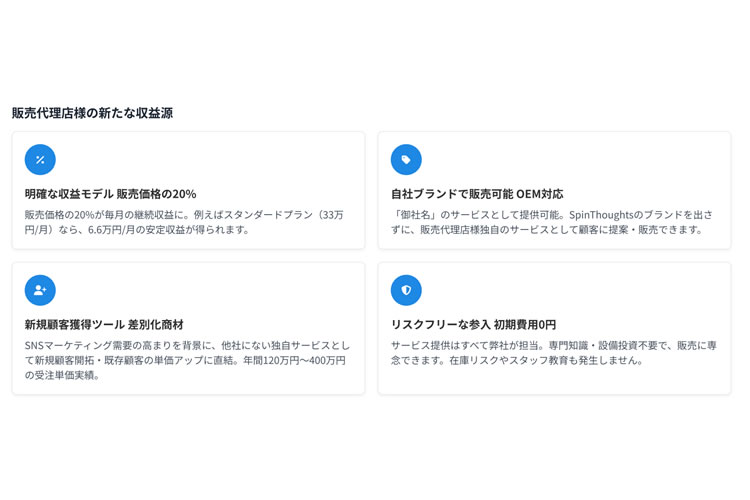Click the price tag icon for OEM対応

point(406,160)
